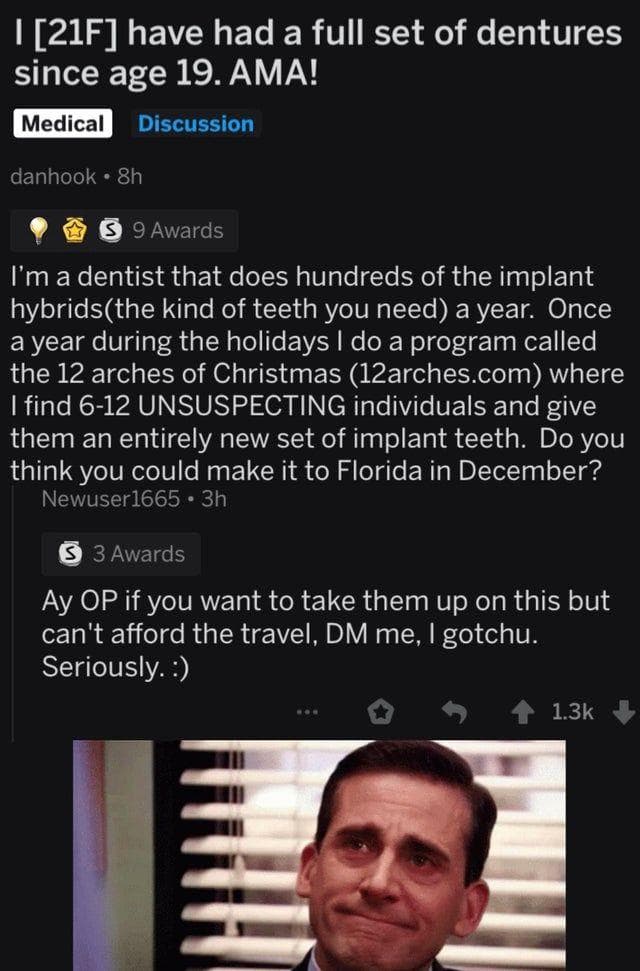Downvote the Newuser1665 comment

[x=622, y=712]
